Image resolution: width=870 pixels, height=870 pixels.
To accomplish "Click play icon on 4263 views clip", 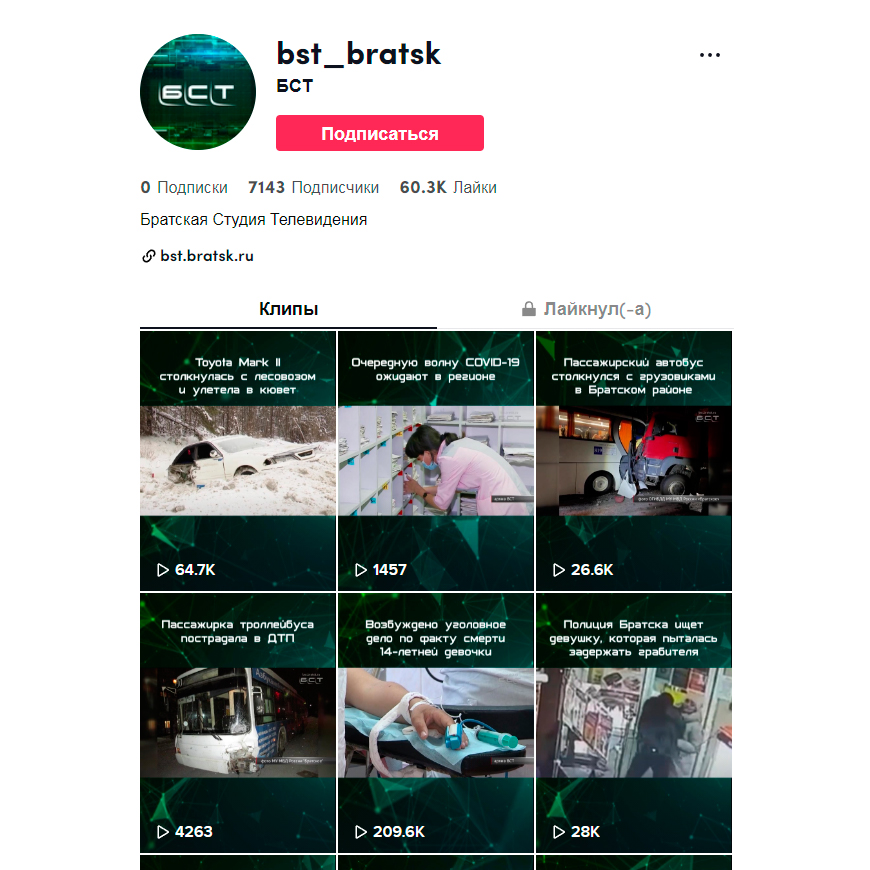I will click(x=163, y=832).
